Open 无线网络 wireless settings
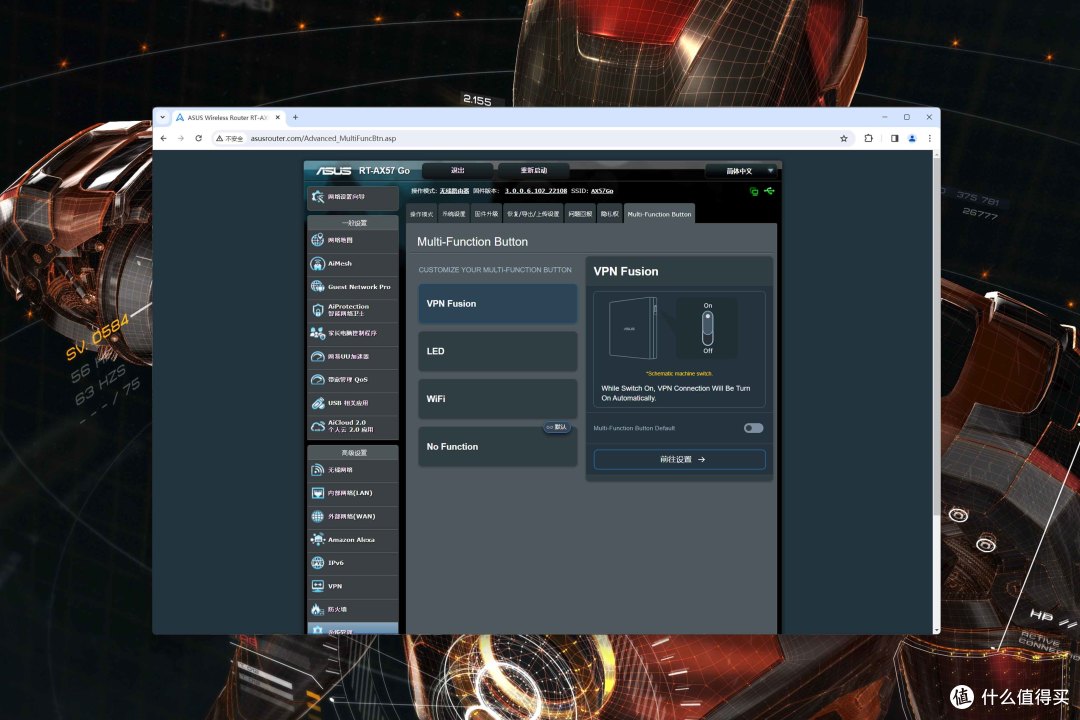This screenshot has height=720, width=1080. (x=353, y=470)
